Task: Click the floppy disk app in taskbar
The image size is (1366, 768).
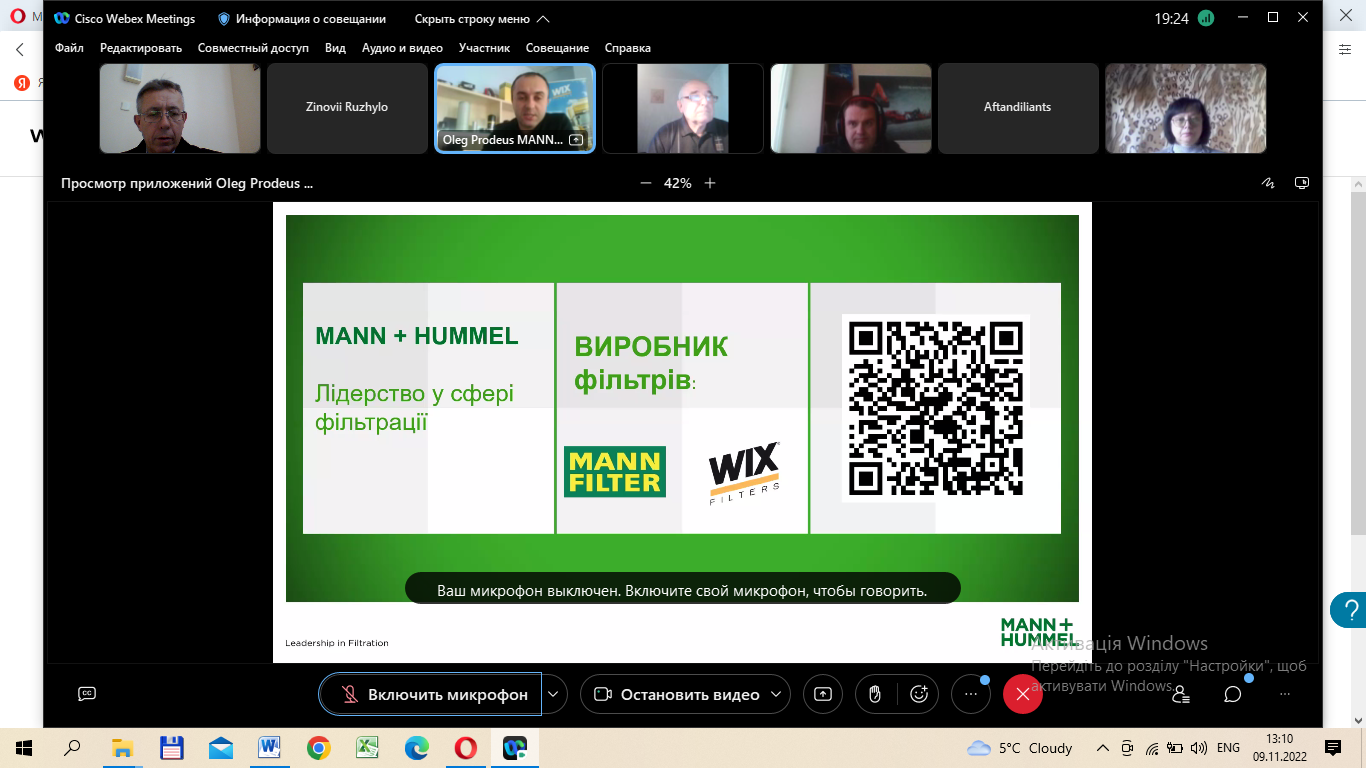Action: point(171,748)
